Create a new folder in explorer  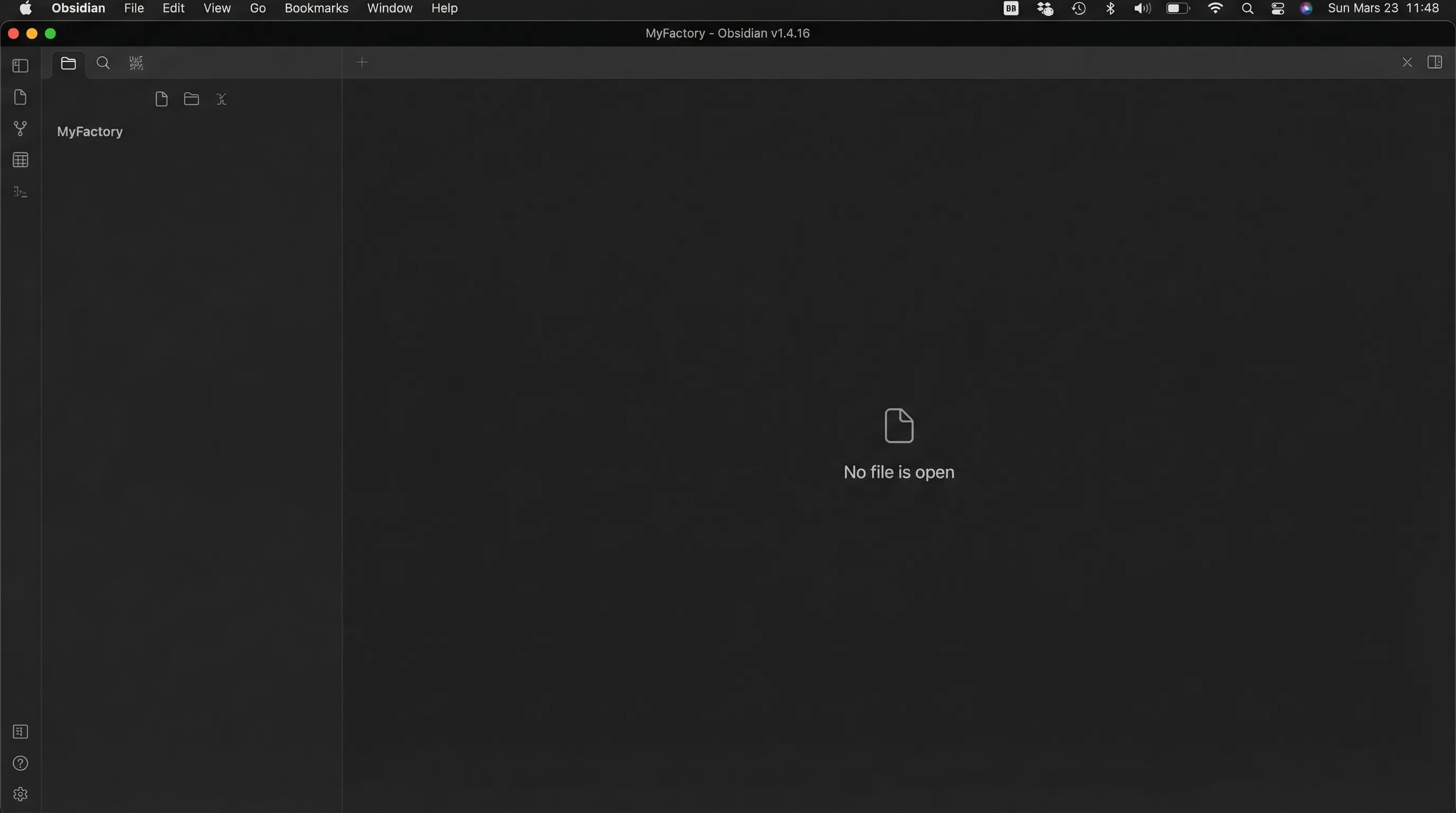(191, 100)
